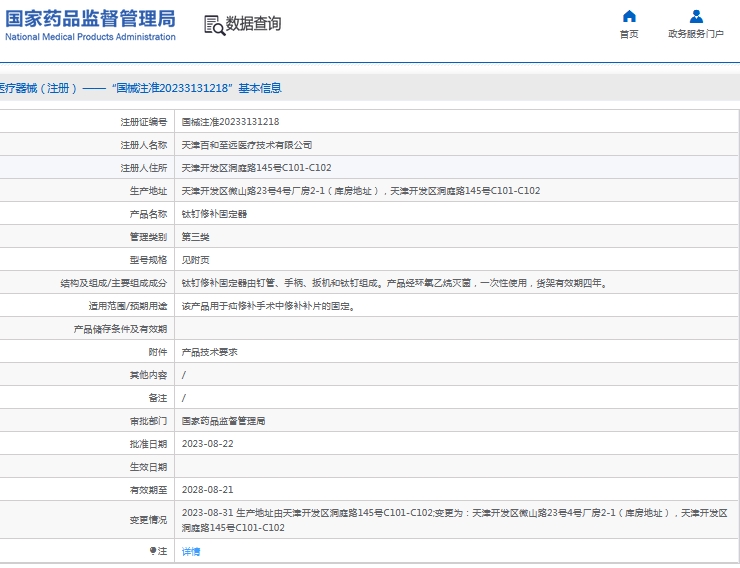Click the 产品储存条件及有效期 row label
Viewport: 740px width, 568px height.
(120, 329)
